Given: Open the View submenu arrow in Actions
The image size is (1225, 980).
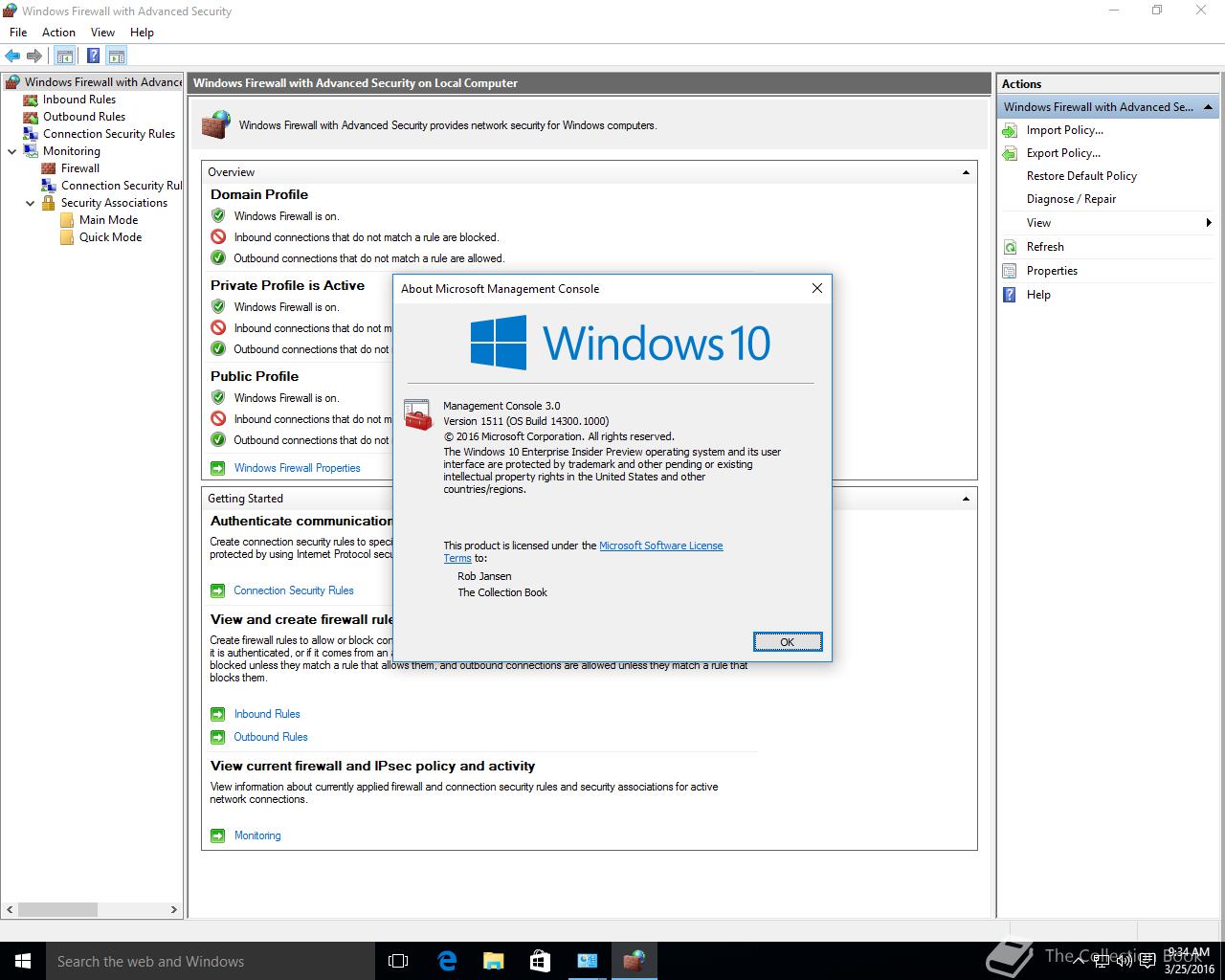Looking at the screenshot, I should [1209, 223].
